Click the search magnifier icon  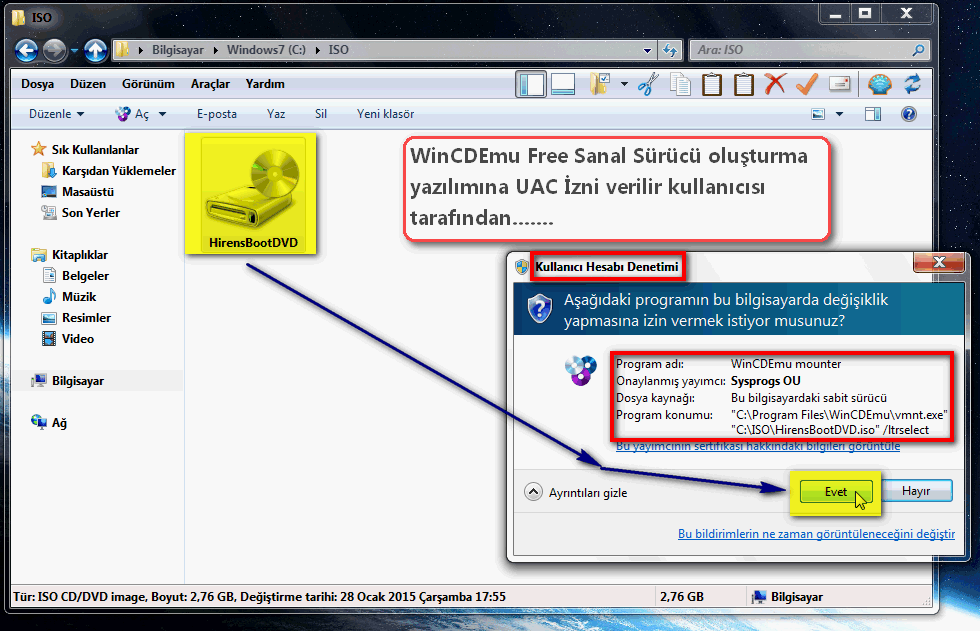pos(918,50)
